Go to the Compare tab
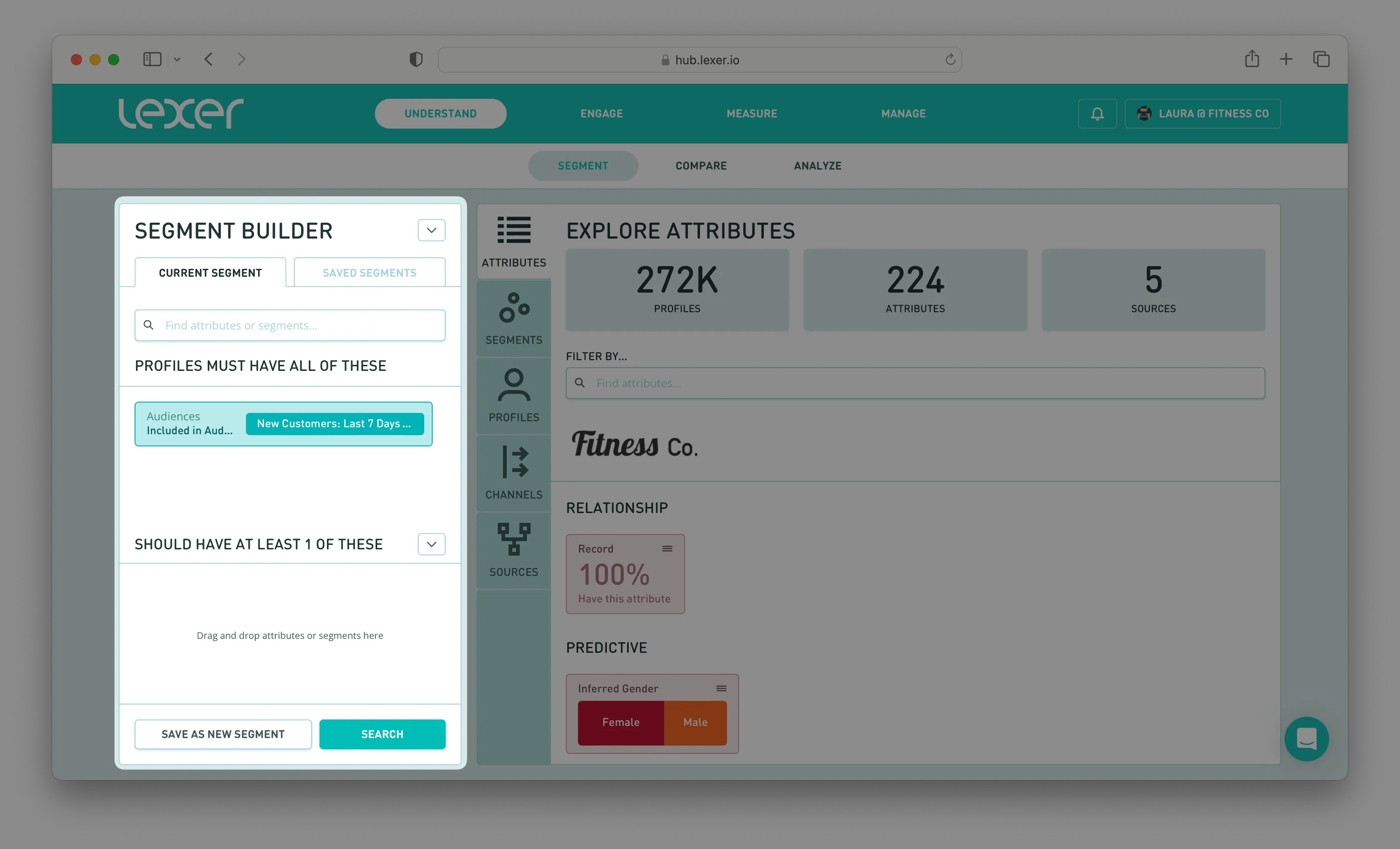 pos(700,166)
